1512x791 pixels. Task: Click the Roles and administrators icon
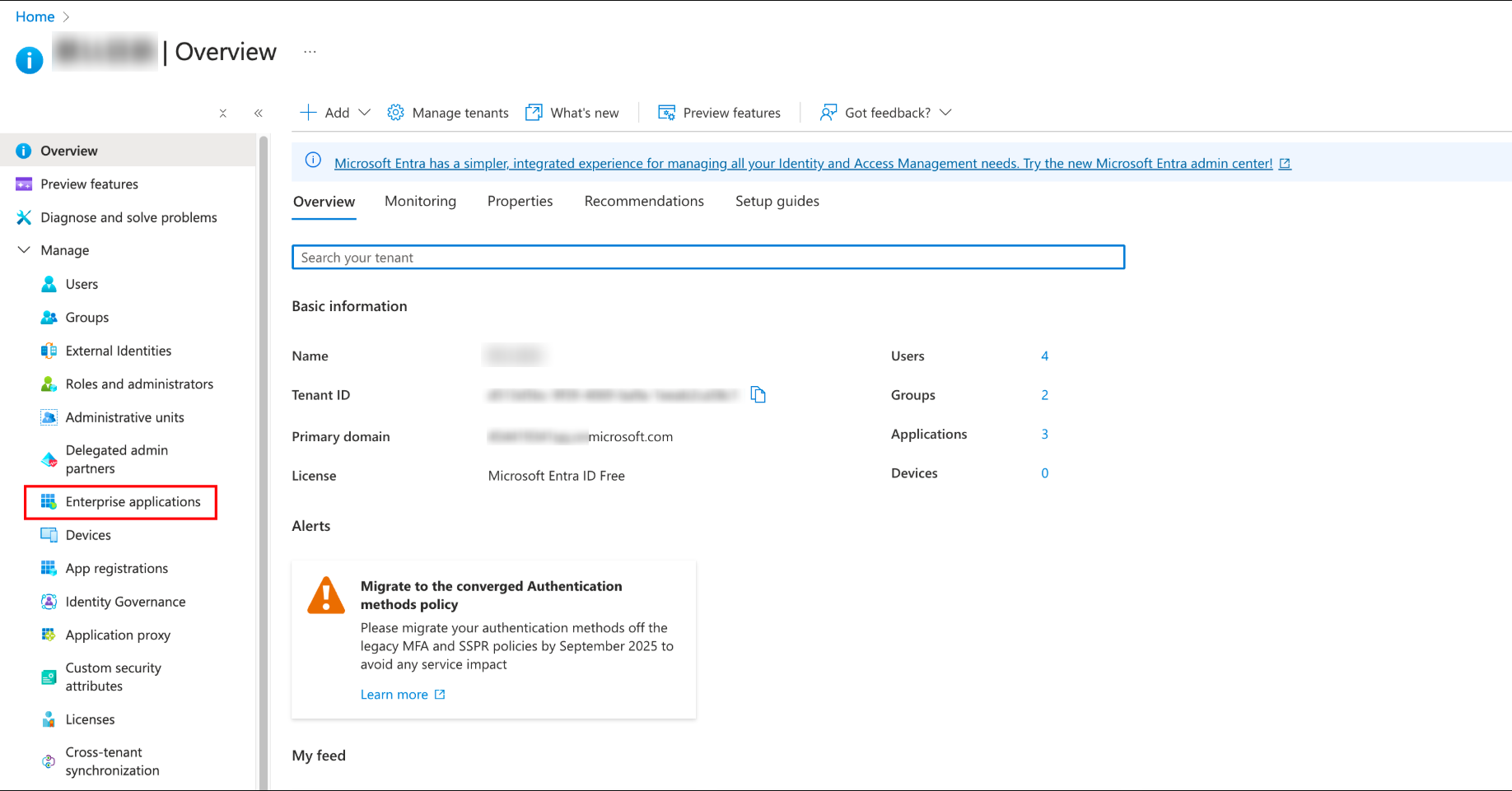tap(49, 384)
